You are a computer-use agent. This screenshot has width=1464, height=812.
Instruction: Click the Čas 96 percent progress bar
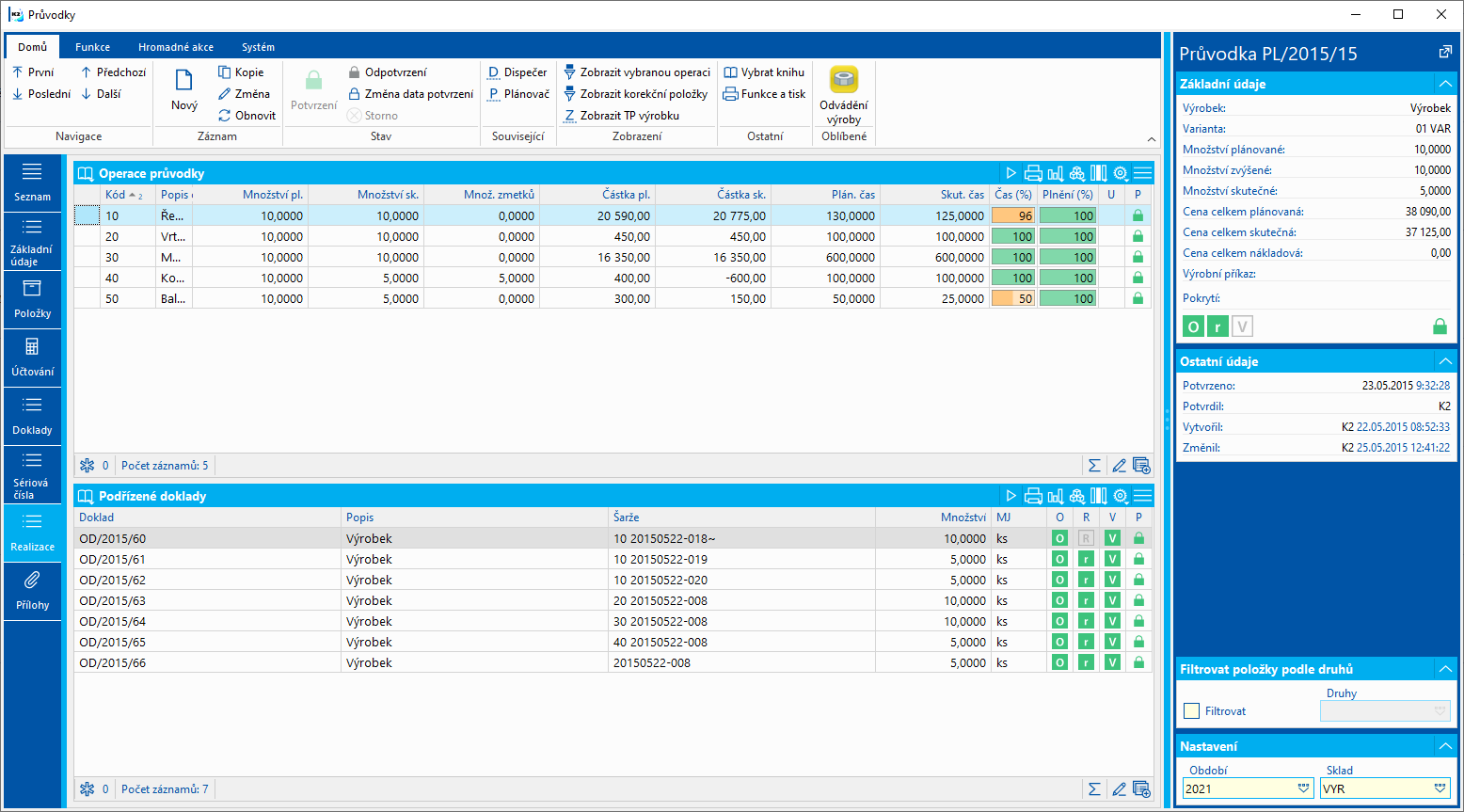pyautogui.click(x=1013, y=216)
